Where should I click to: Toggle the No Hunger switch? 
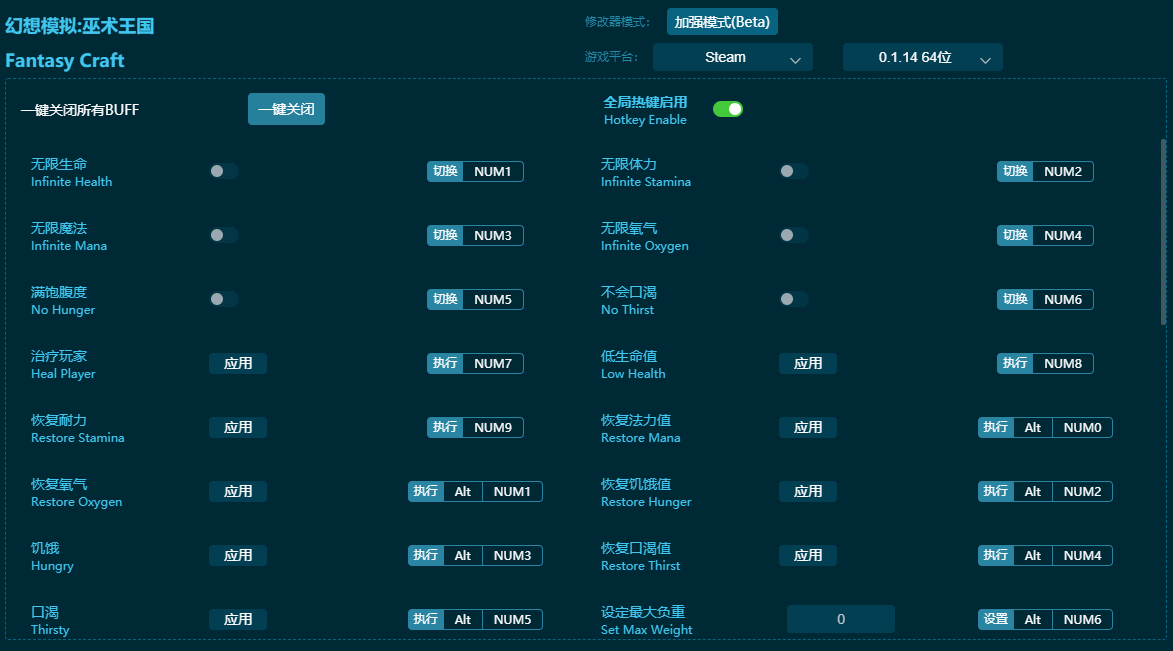(224, 299)
